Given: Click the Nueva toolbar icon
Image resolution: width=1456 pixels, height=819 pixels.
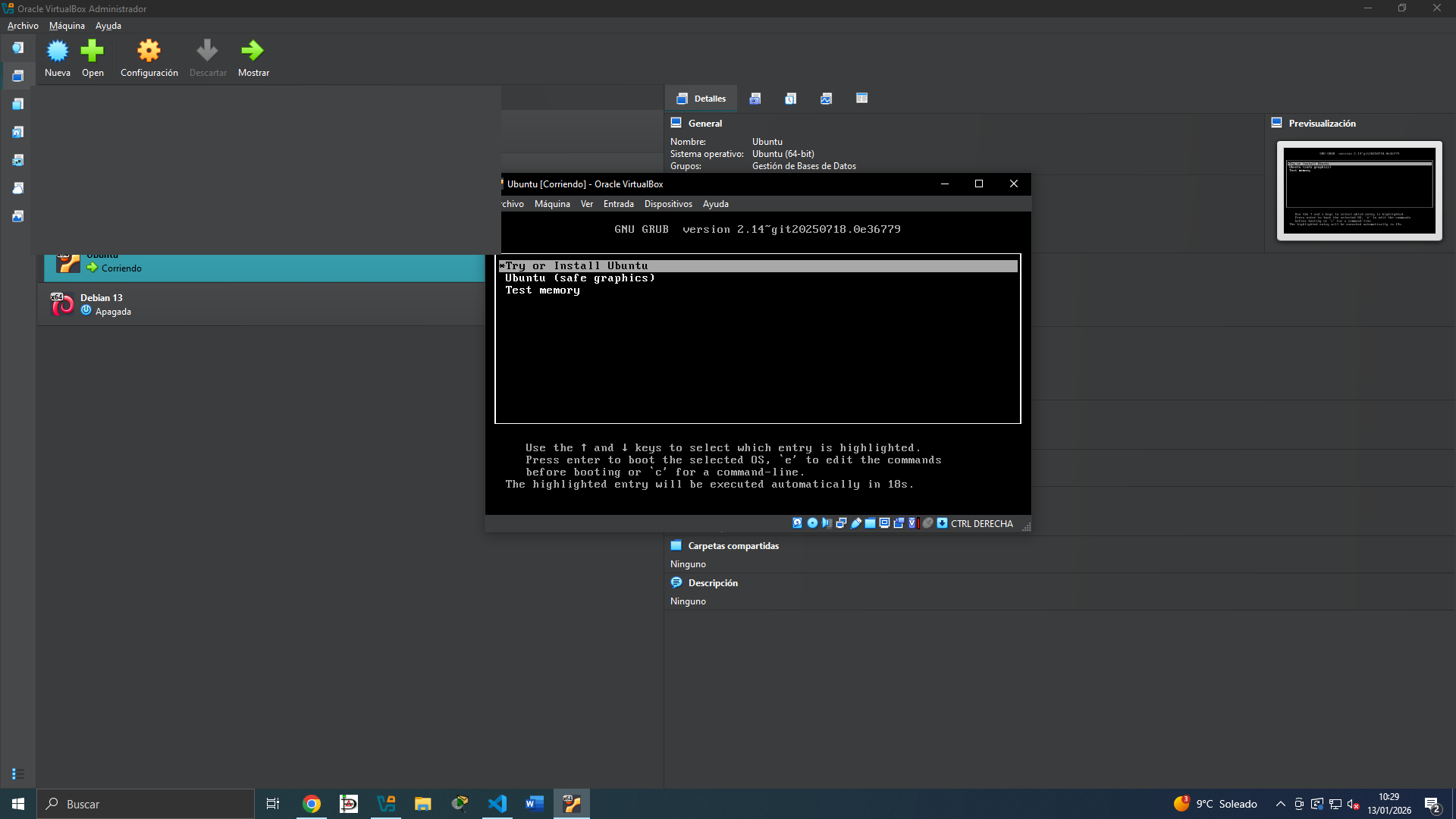Looking at the screenshot, I should (58, 52).
